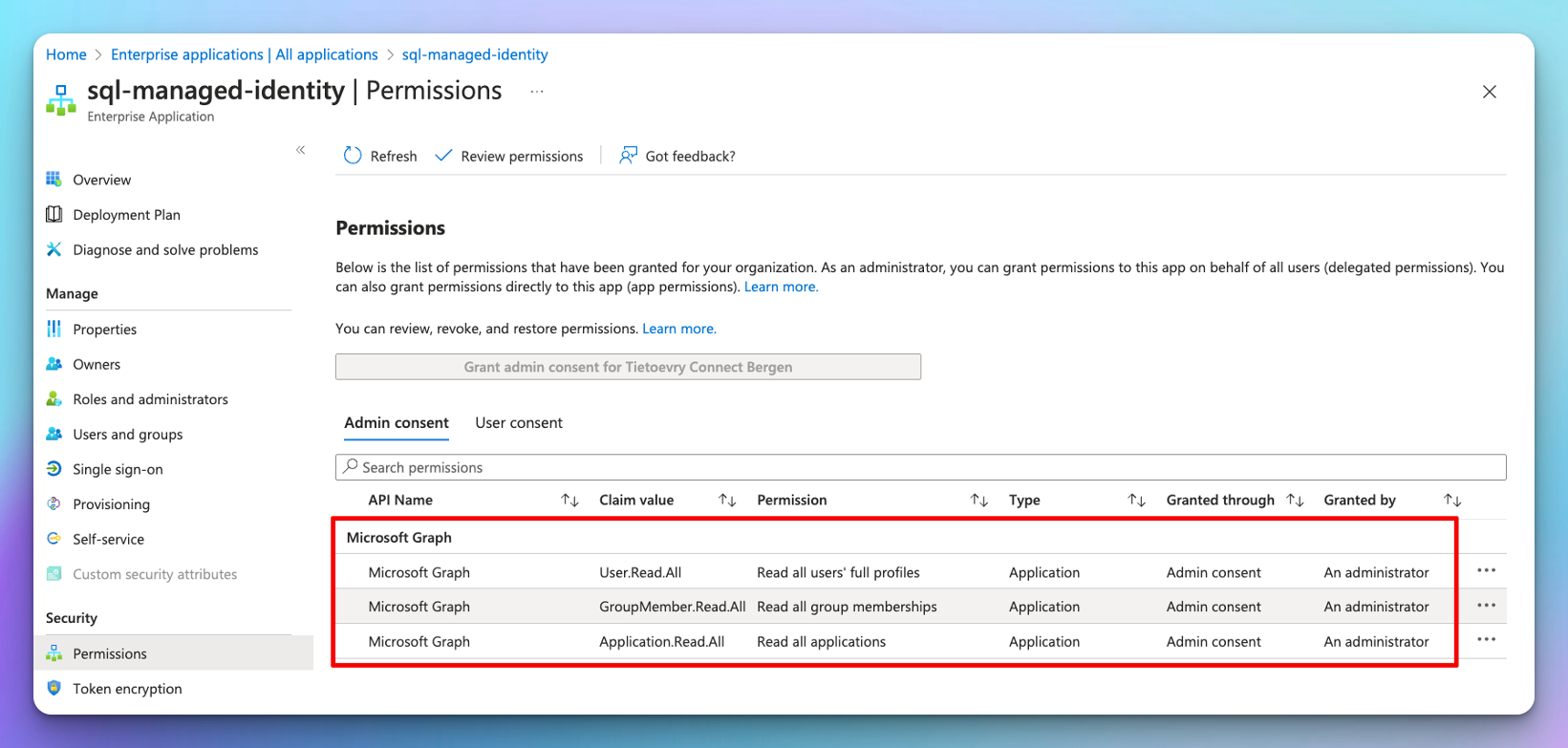1568x748 pixels.
Task: Open Deployment Plan in the sidebar
Action: click(127, 215)
